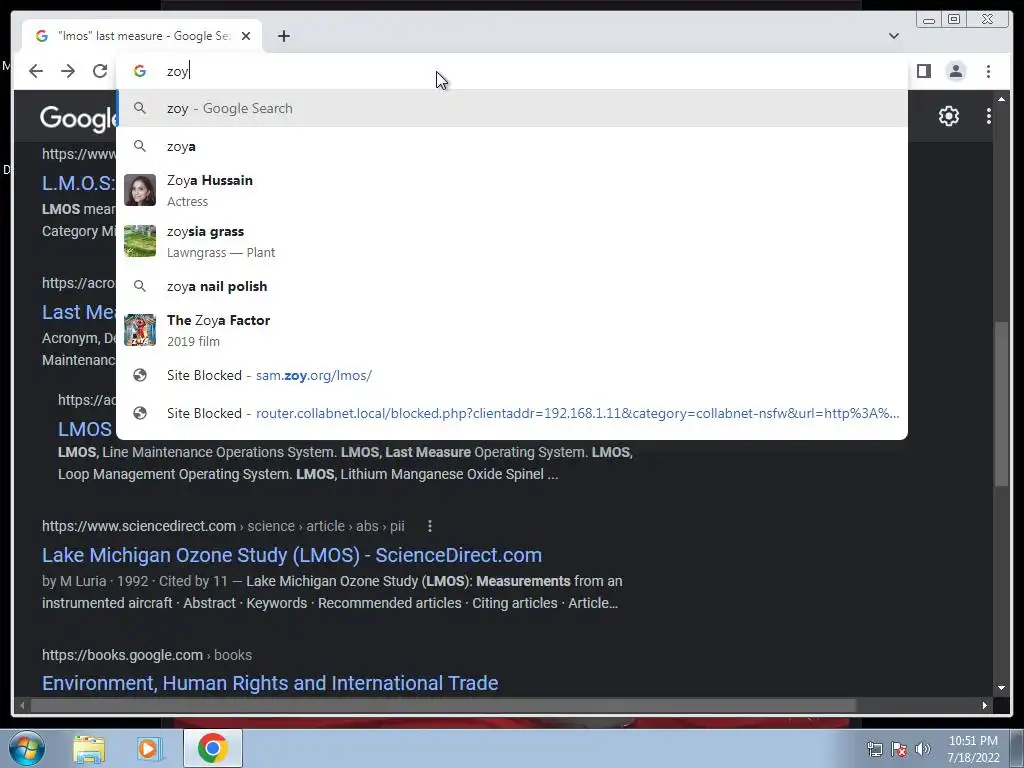Choose the "zoya nail polish" suggestion

[512, 286]
